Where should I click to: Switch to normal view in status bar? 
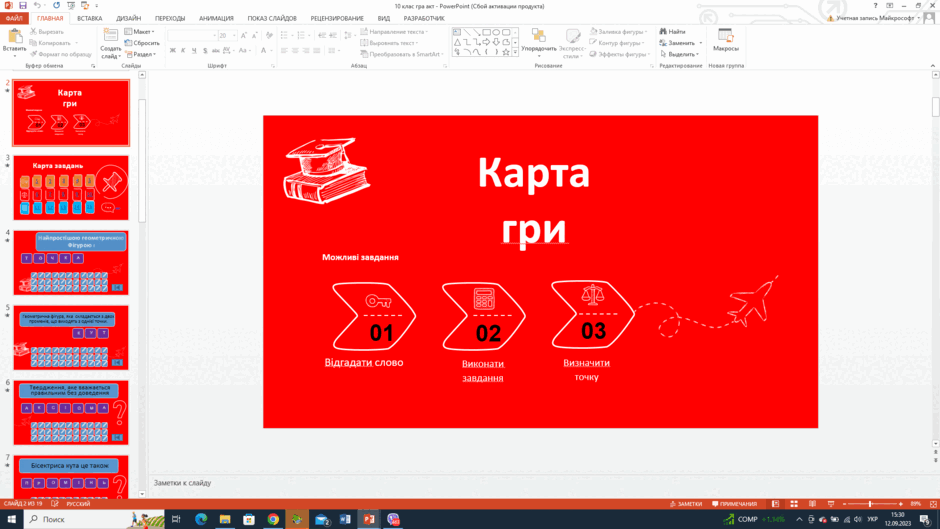coord(775,504)
